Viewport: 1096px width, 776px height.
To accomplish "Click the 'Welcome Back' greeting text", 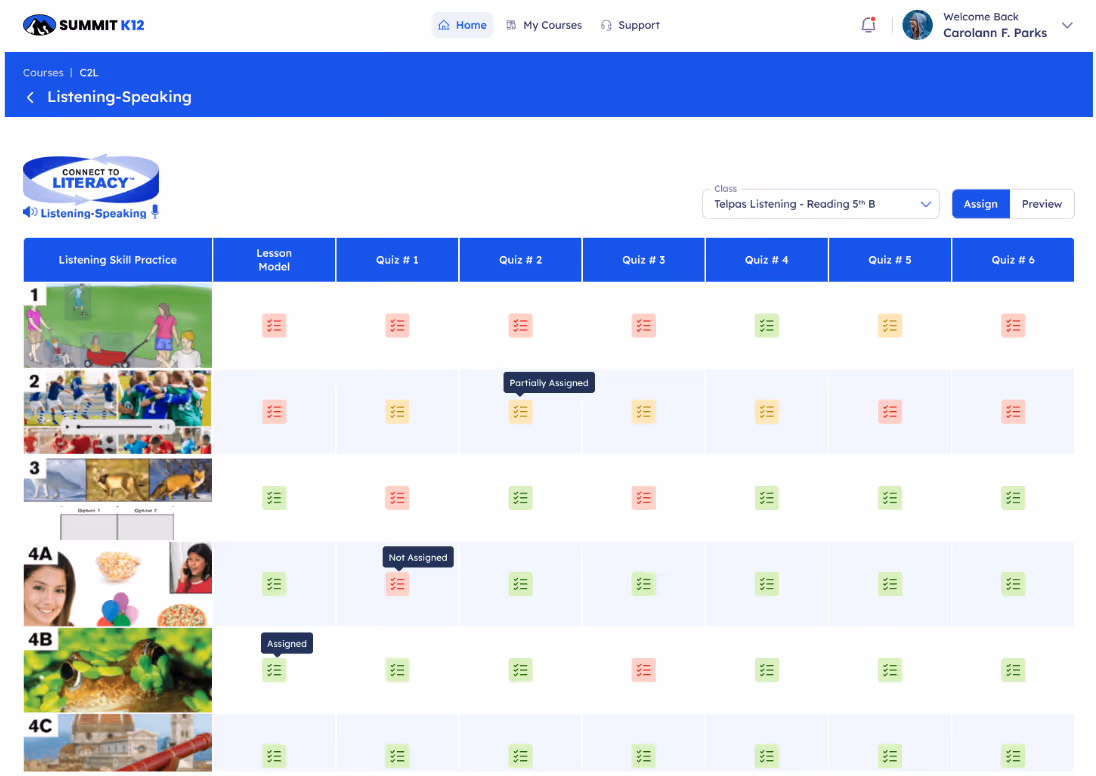I will 981,17.
